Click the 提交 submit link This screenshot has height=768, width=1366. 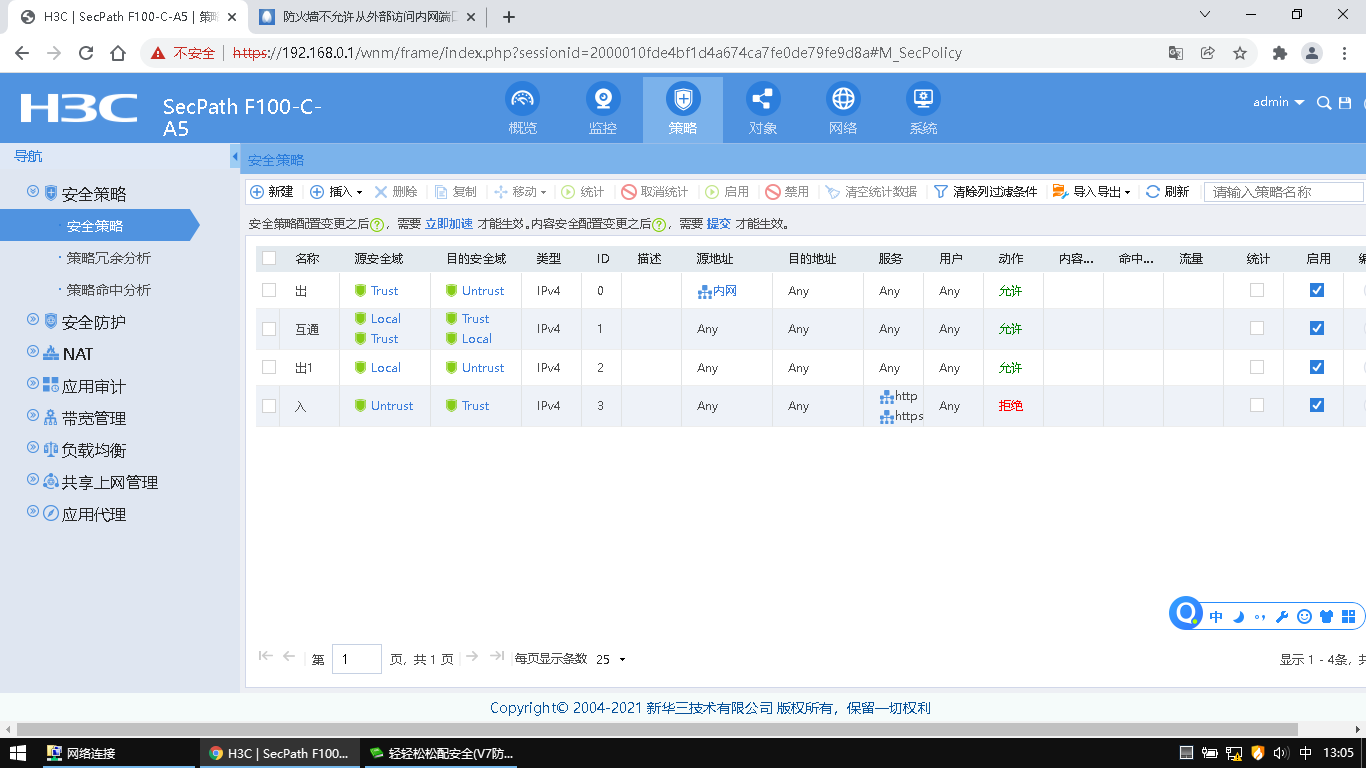pos(718,224)
